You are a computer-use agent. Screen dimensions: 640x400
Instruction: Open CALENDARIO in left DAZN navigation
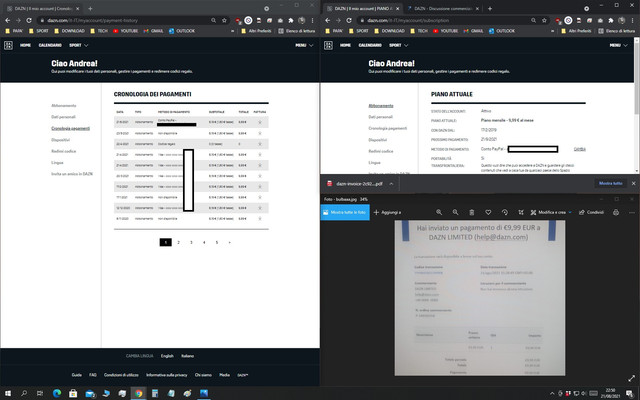coord(50,45)
